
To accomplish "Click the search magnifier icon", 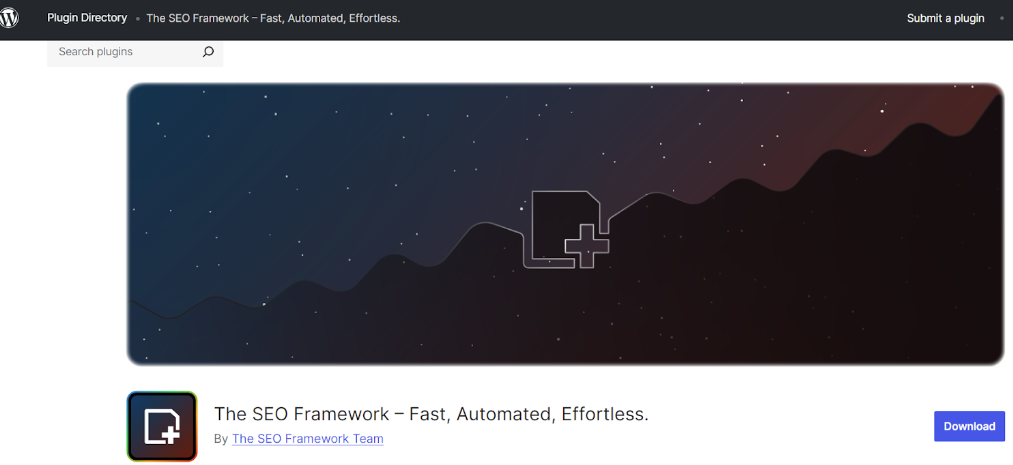I will pyautogui.click(x=208, y=52).
